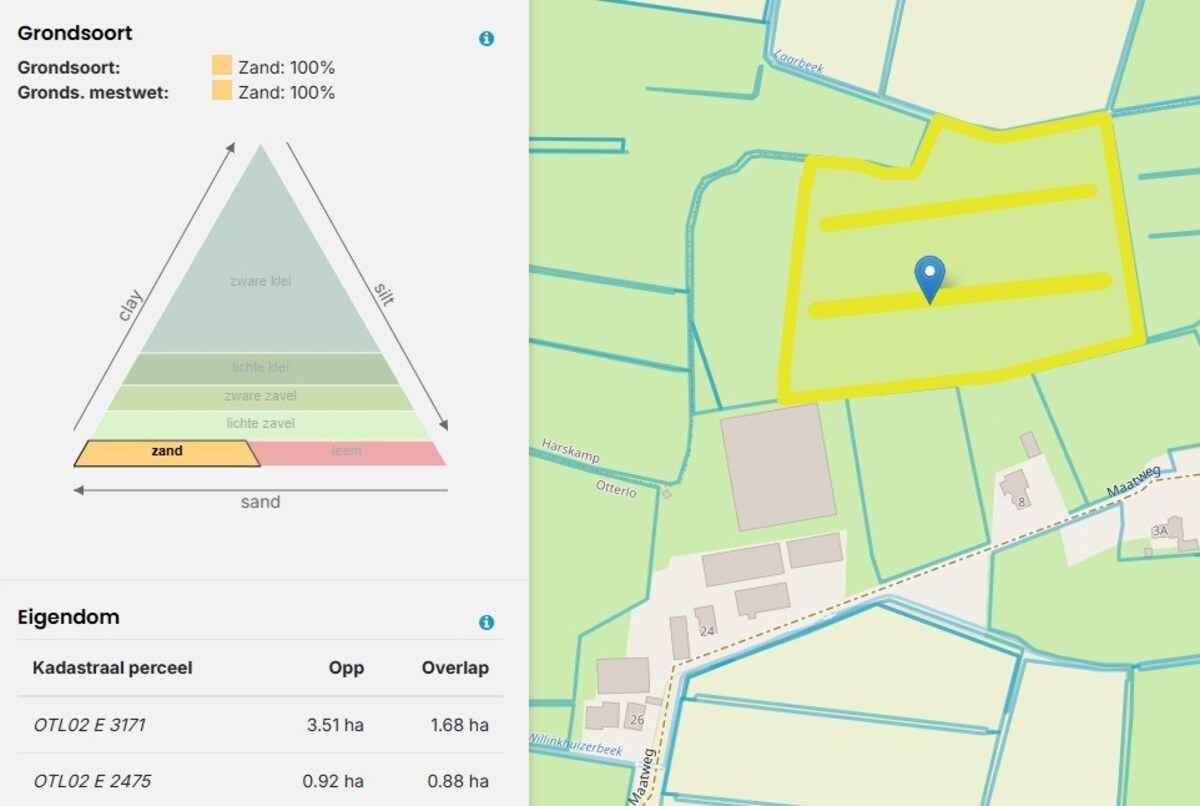The width and height of the screenshot is (1200, 806).
Task: Select the leem segment in triangle
Action: (346, 452)
